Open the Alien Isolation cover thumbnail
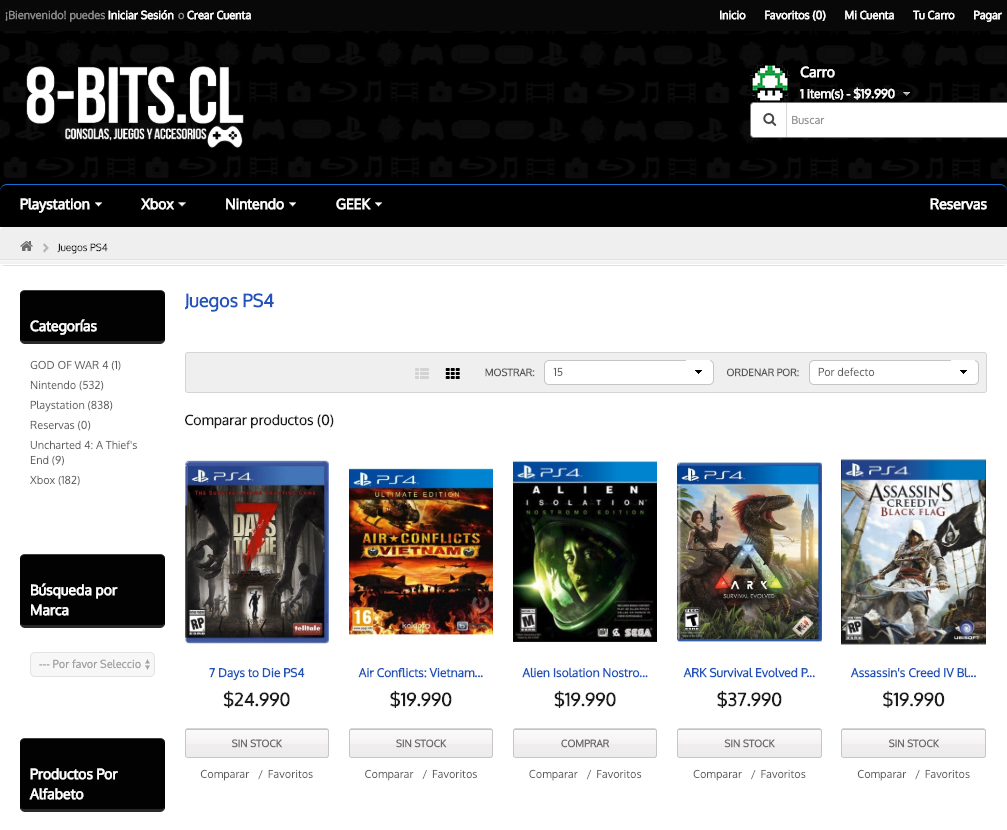This screenshot has height=830, width=1007. click(585, 552)
